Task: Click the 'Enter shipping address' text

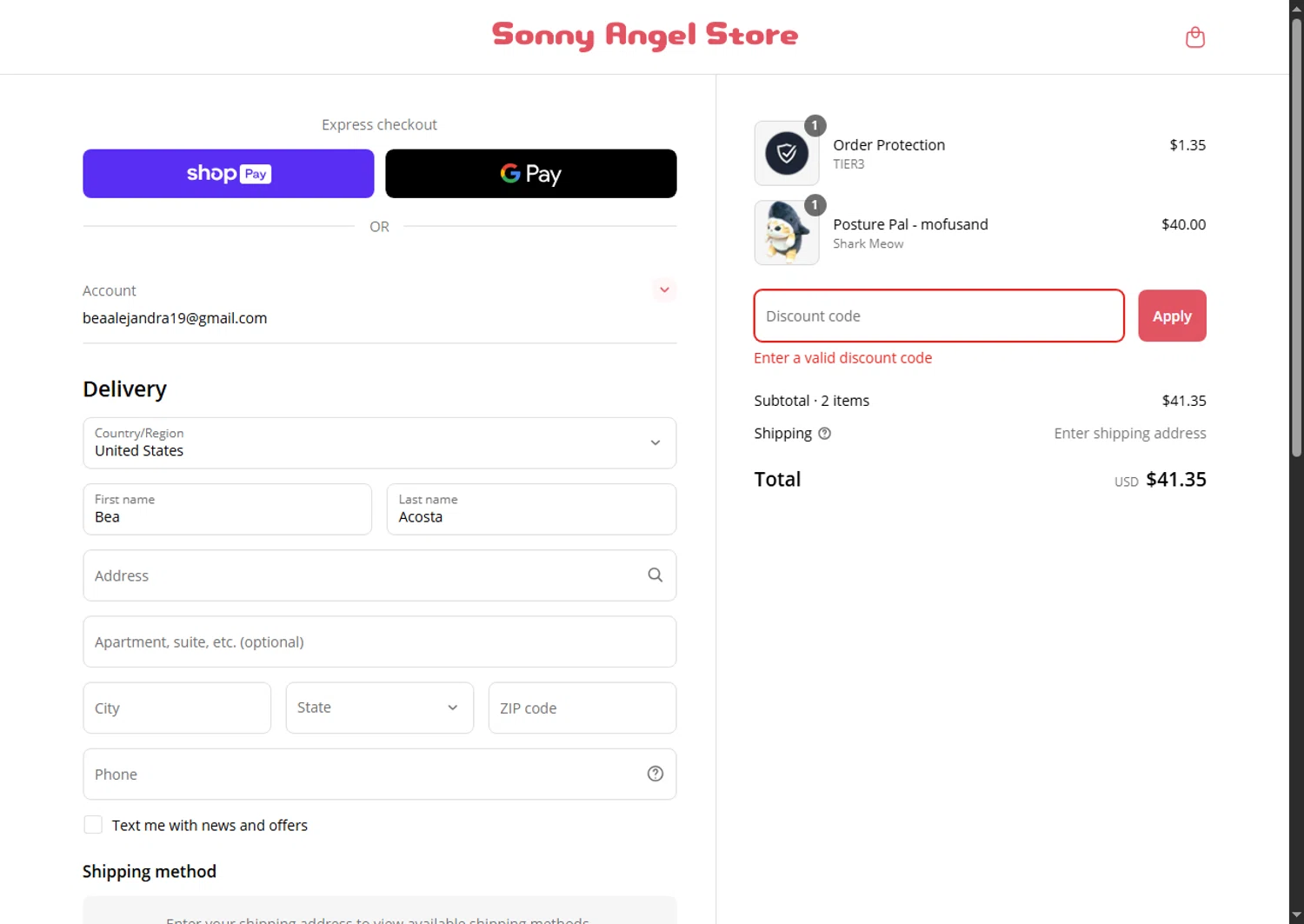Action: coord(1130,434)
